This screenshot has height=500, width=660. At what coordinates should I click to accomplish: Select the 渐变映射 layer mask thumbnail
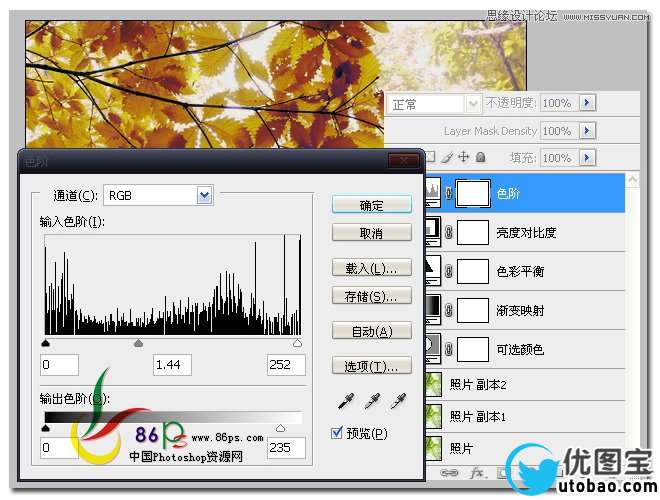(x=473, y=310)
